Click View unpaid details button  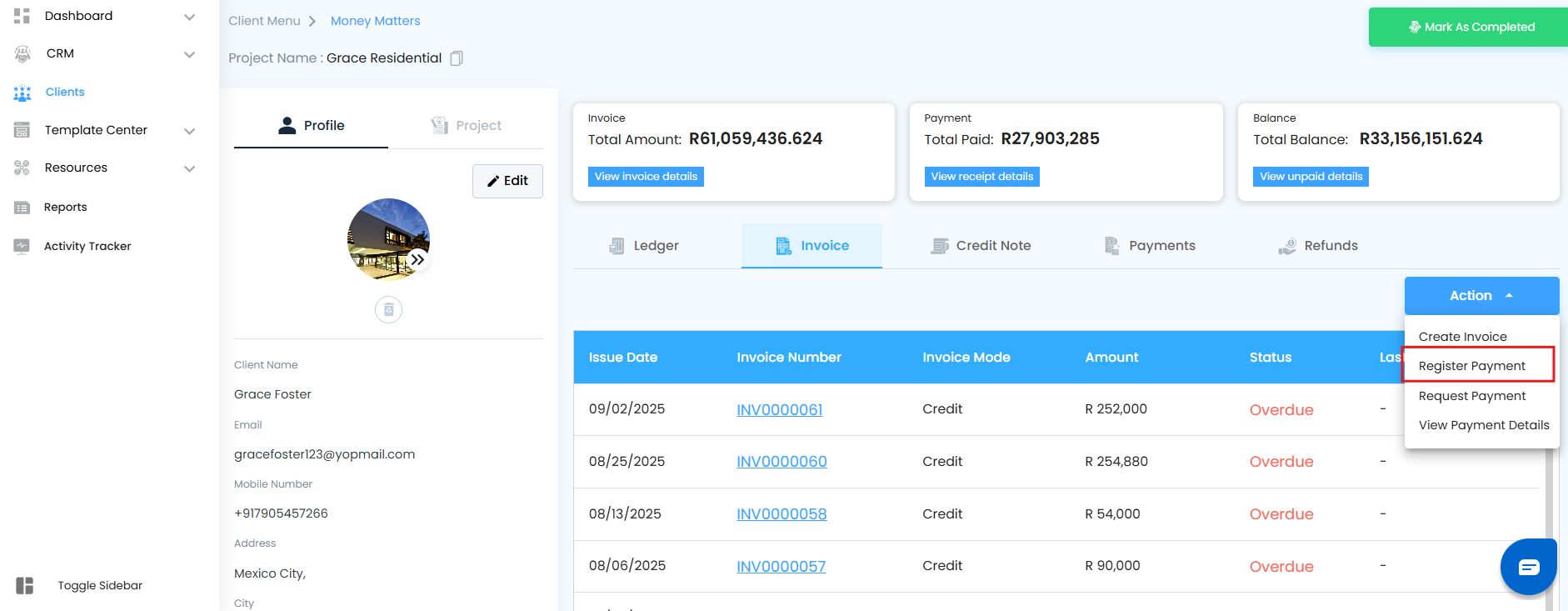pyautogui.click(x=1311, y=177)
